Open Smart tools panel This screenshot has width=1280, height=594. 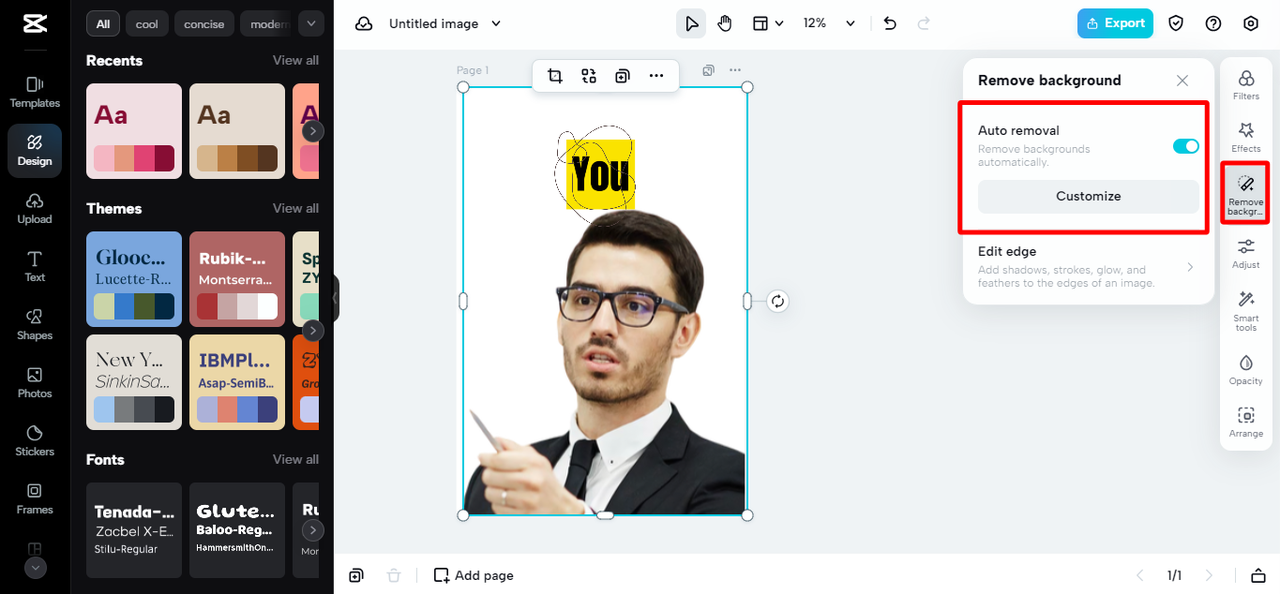1246,311
